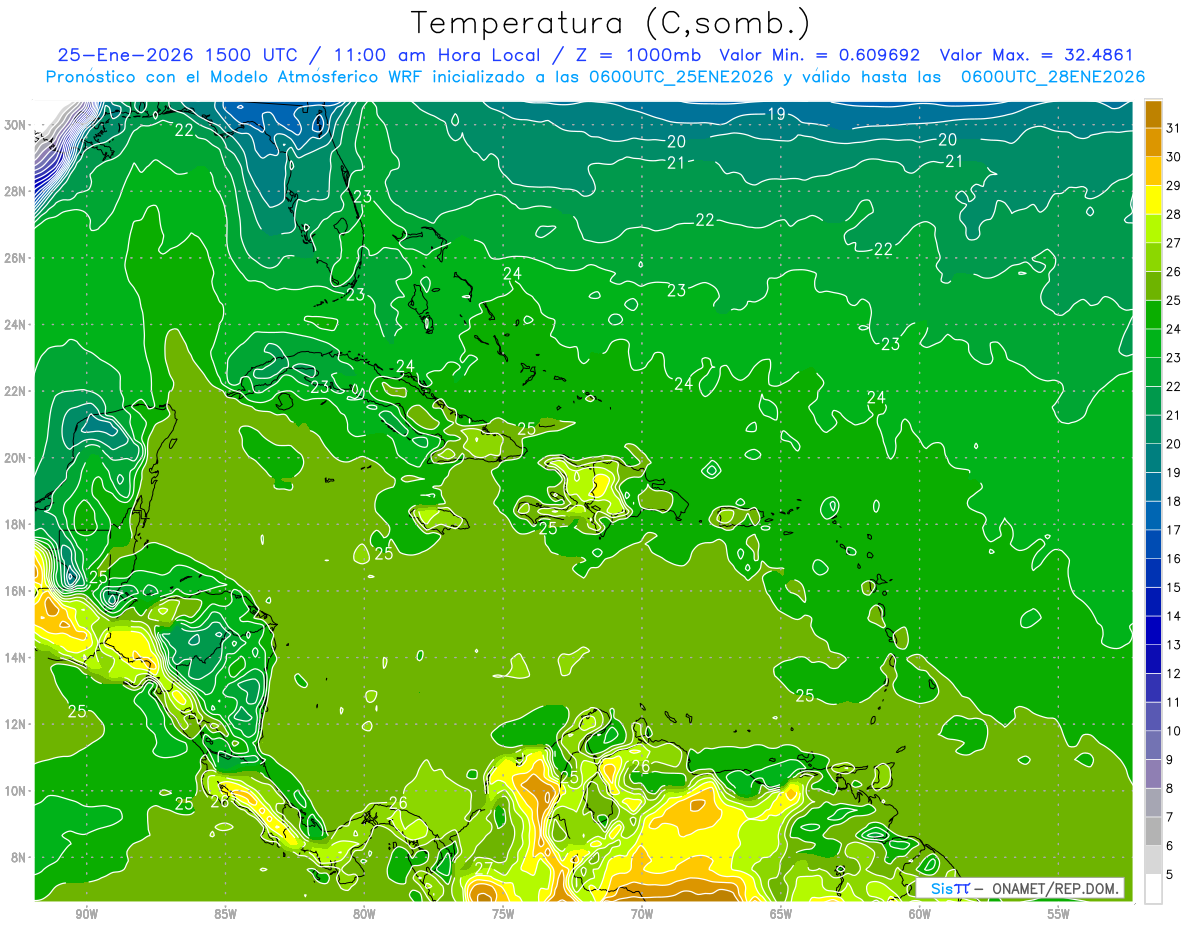Click the 65W longitude axis label
This screenshot has height=927, width=1200.
tap(781, 914)
